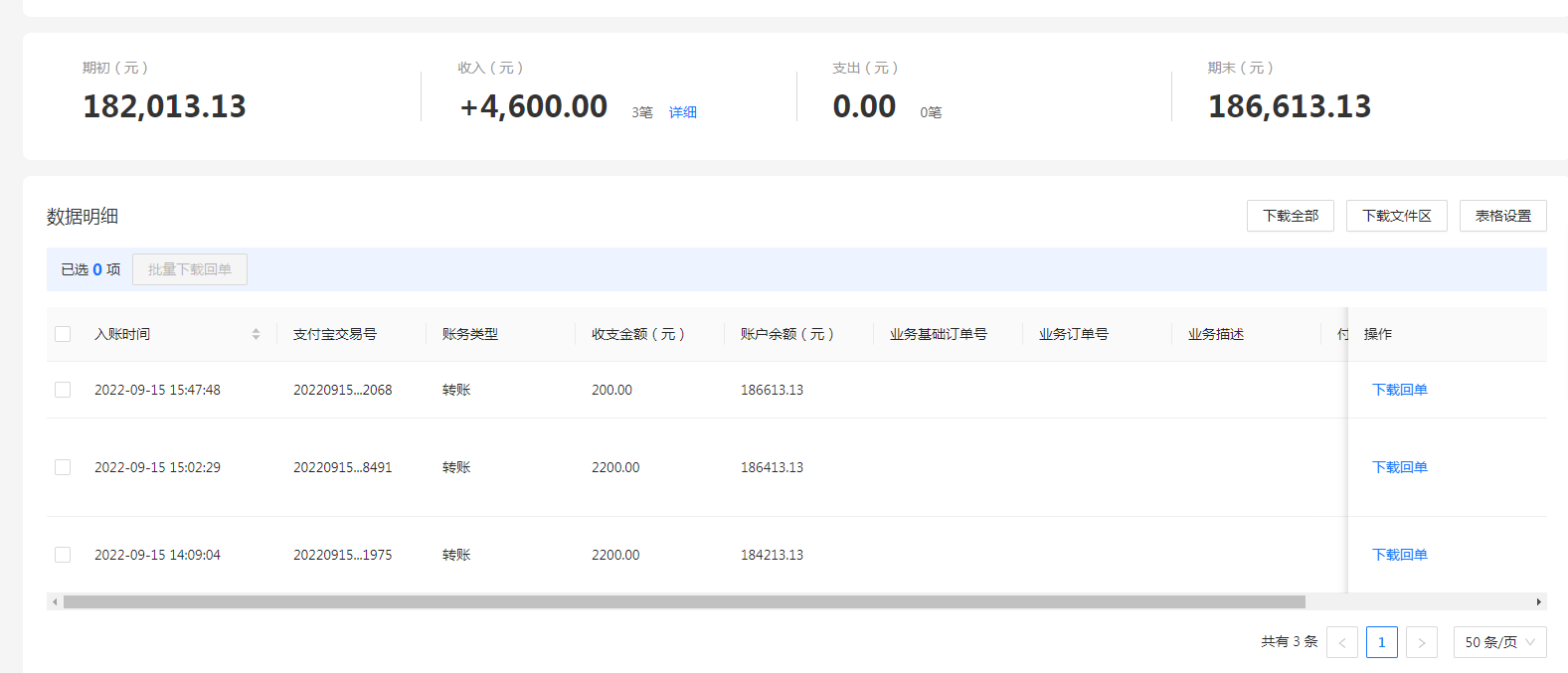Viewport: 1568px width, 673px height.
Task: Click the 收支金额（元） column header
Action: point(637,334)
